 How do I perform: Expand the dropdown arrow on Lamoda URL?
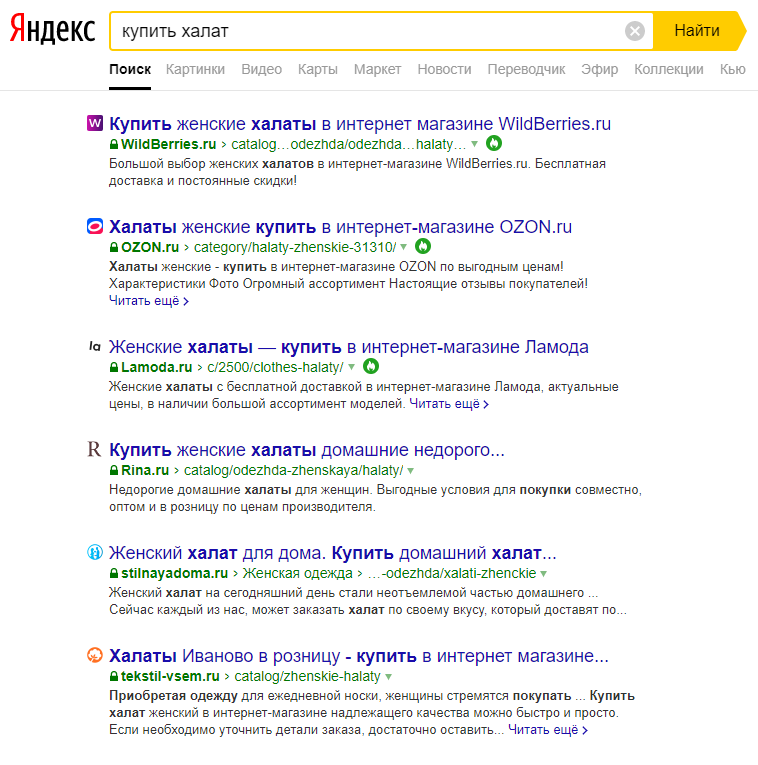351,367
